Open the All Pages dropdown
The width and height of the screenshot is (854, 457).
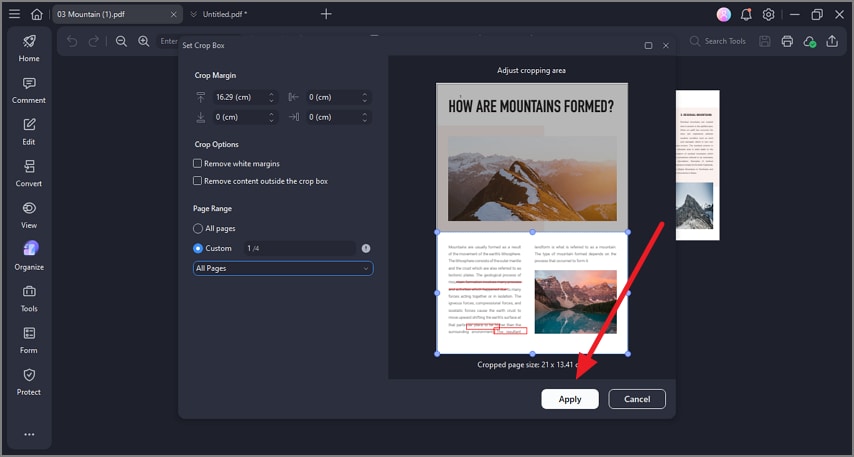pos(283,269)
